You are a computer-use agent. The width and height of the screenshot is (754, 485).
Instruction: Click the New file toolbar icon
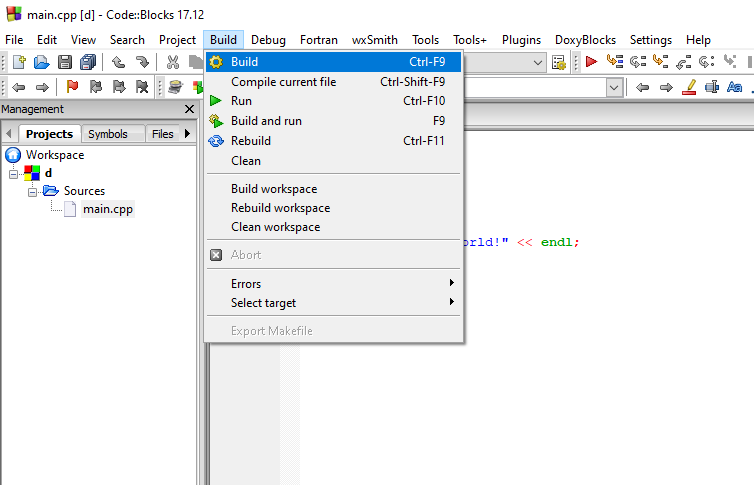tap(19, 62)
